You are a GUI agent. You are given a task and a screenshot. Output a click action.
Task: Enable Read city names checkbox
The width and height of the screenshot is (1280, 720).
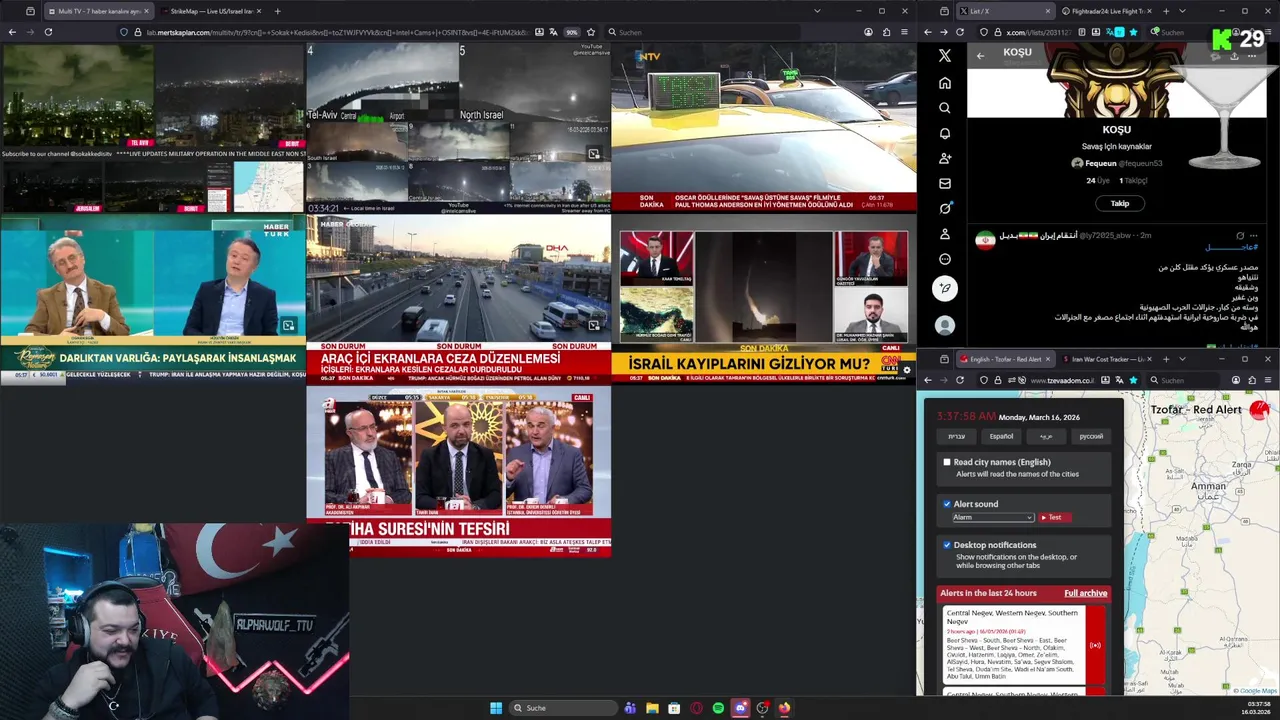pos(947,462)
